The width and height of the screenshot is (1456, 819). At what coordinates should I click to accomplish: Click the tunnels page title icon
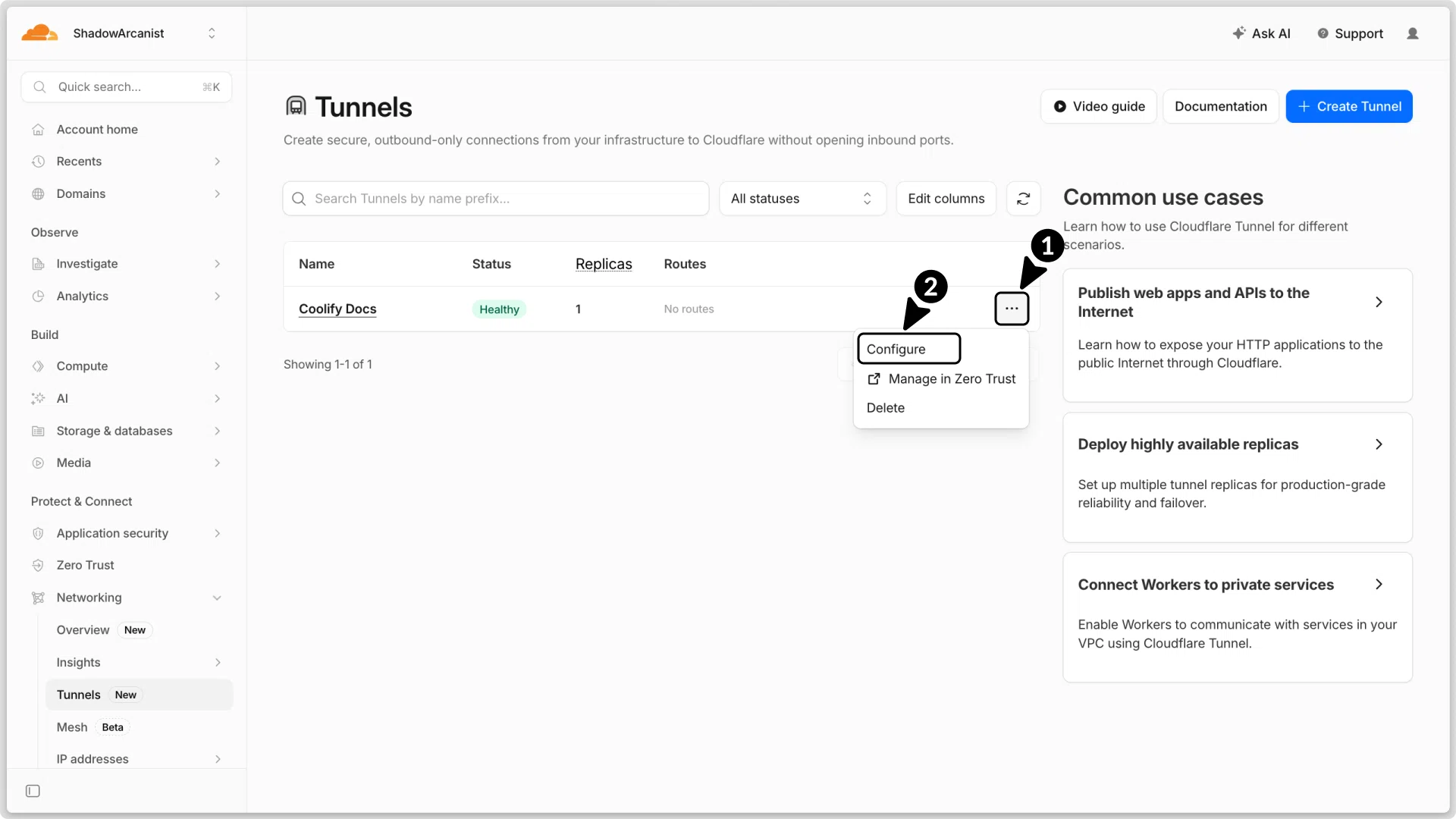(296, 106)
